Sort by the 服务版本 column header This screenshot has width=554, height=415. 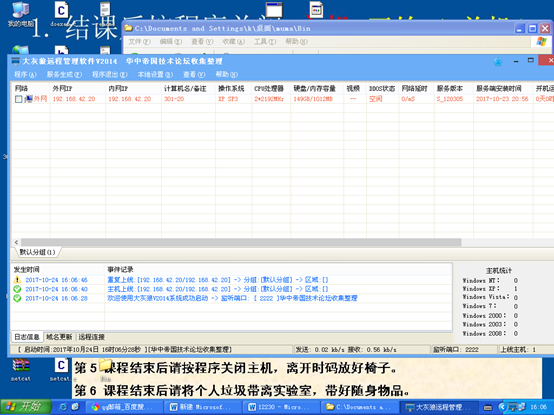(454, 88)
